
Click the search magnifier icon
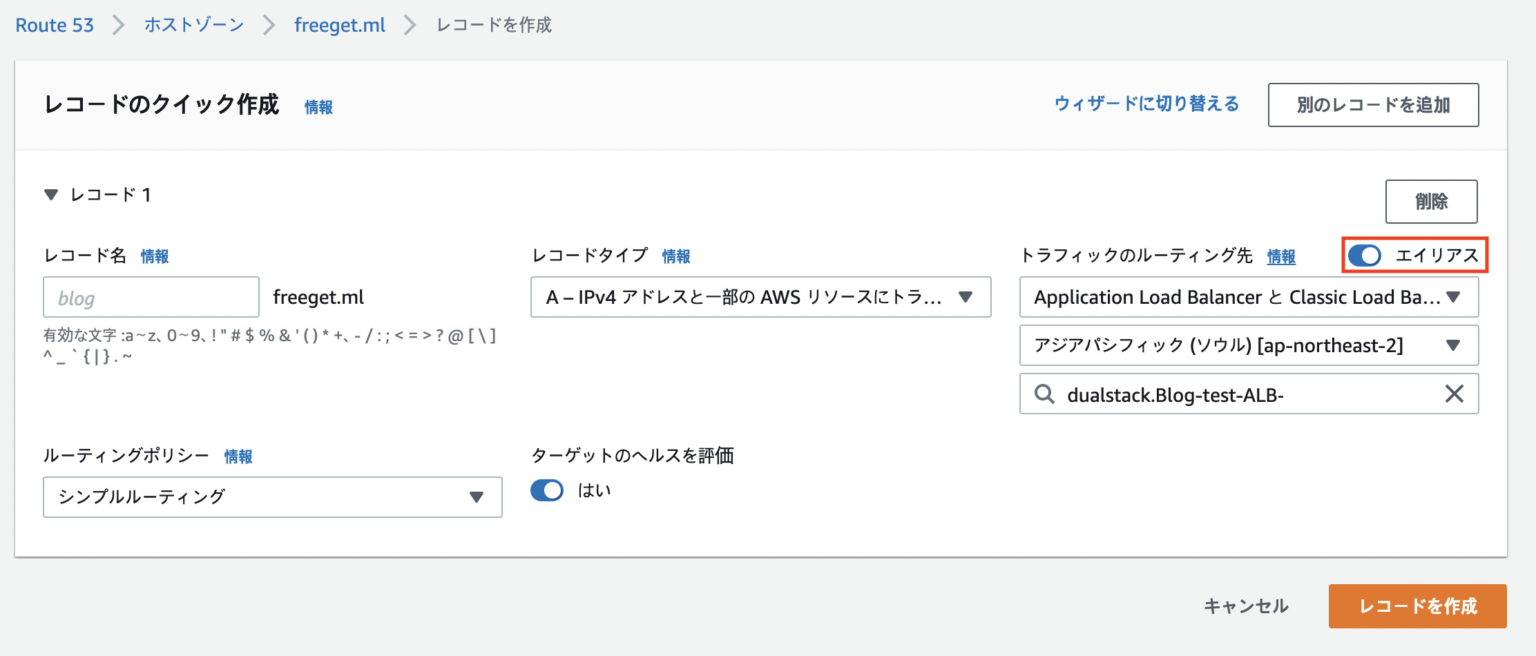pos(1043,394)
